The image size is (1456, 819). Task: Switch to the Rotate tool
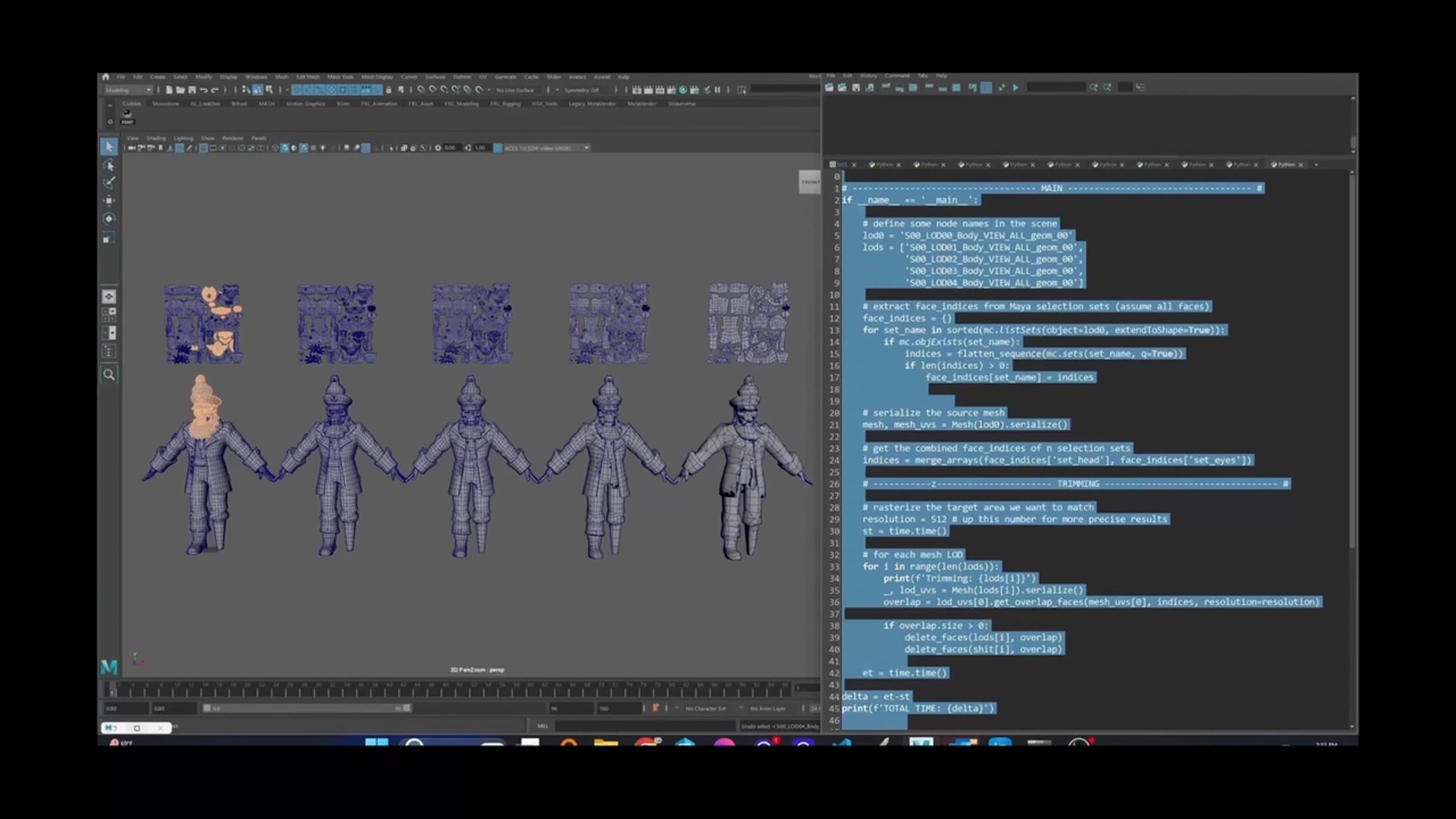coord(109,219)
